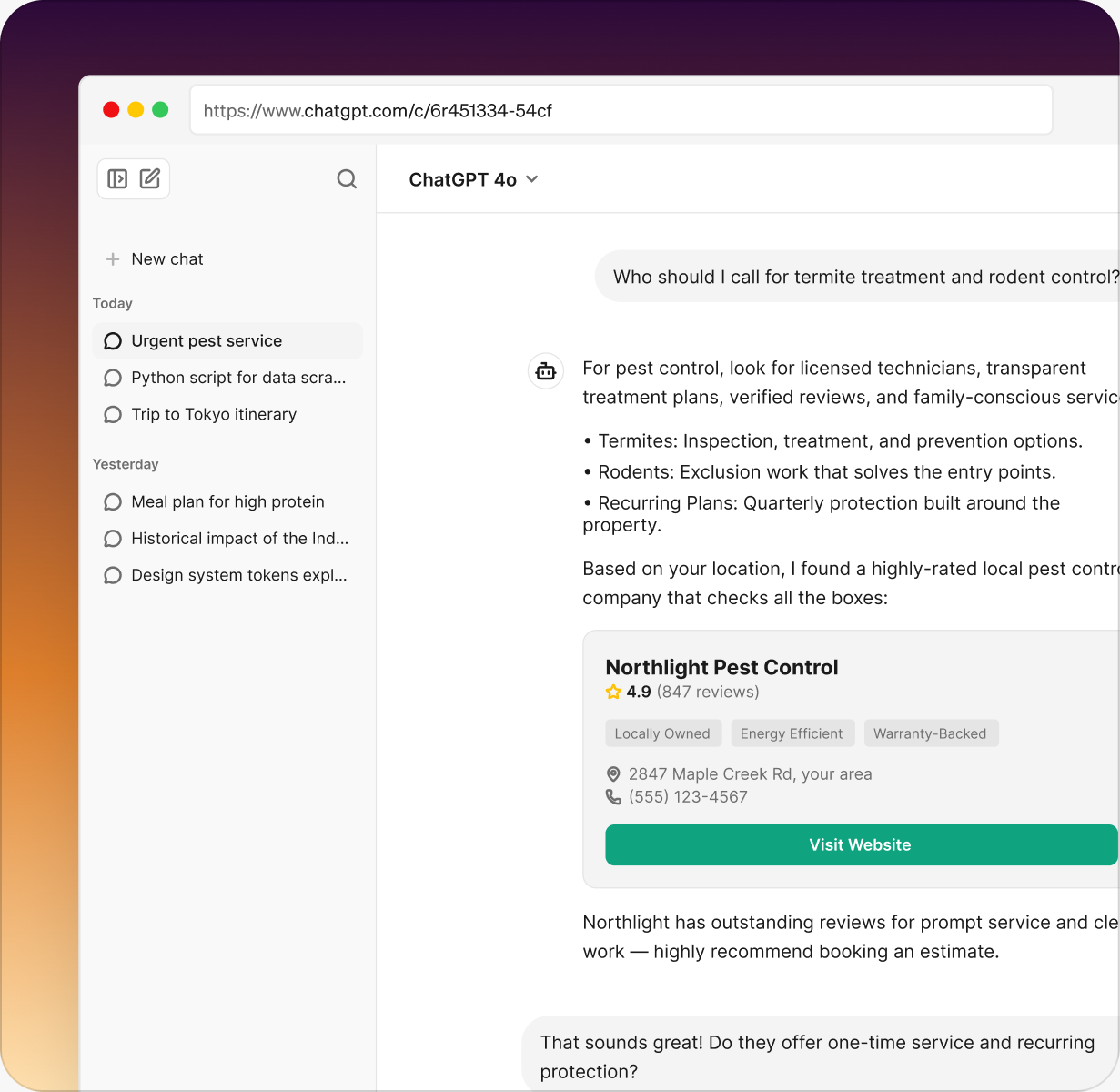Open the sidebar search magnifier icon

point(347,179)
